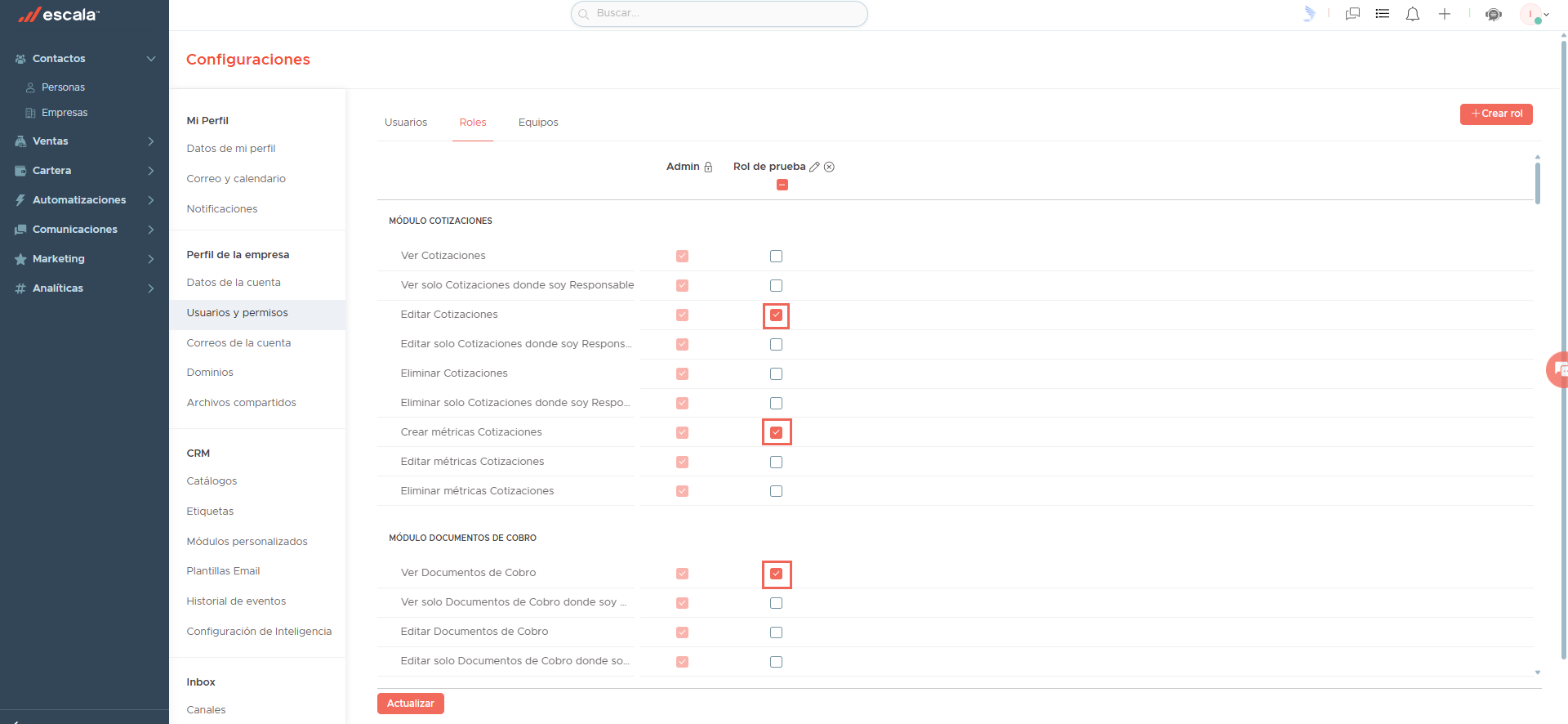Open notifications bell
The width and height of the screenshot is (1568, 724).
(x=1413, y=14)
